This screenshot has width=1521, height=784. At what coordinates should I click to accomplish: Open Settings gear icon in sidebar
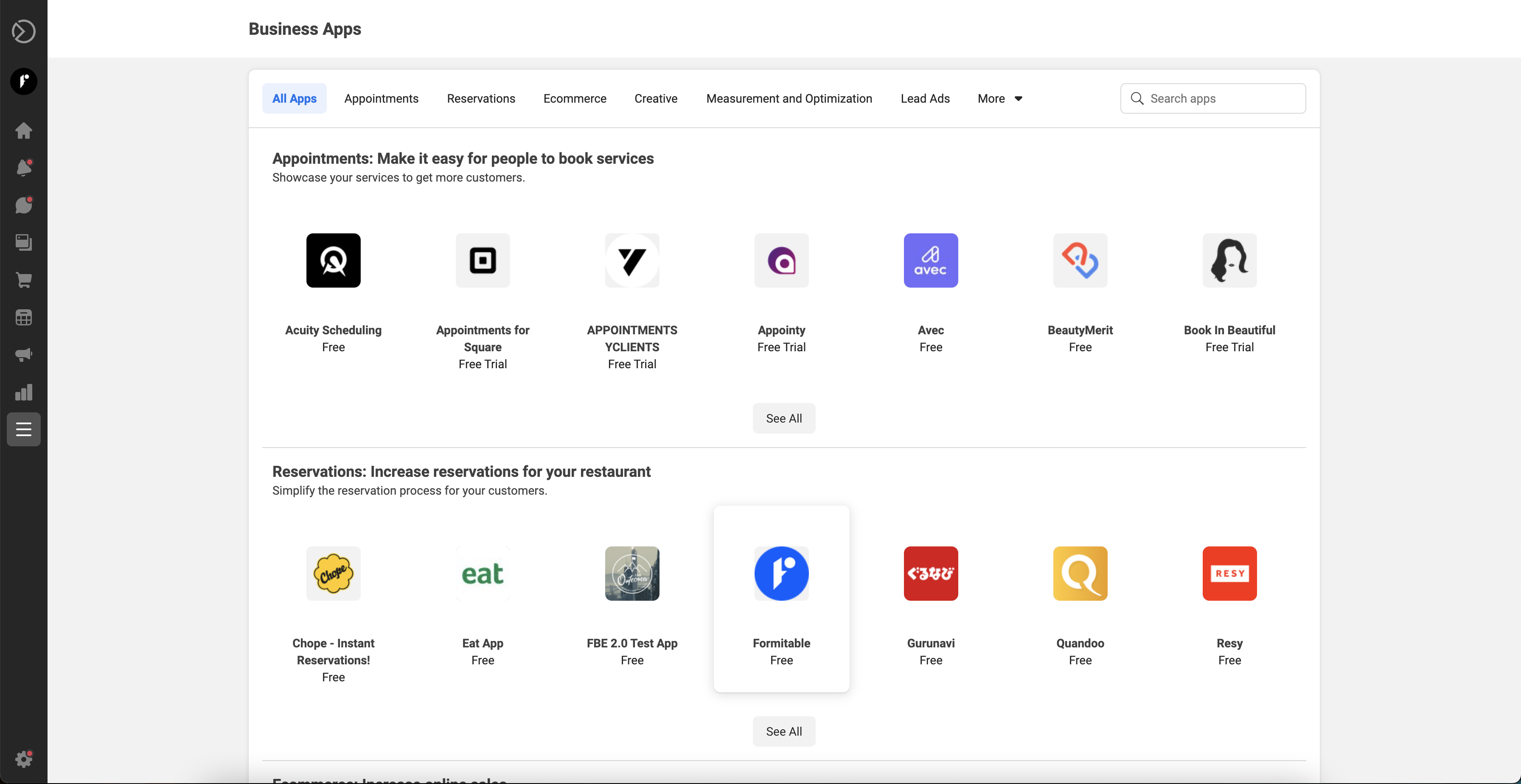tap(24, 759)
